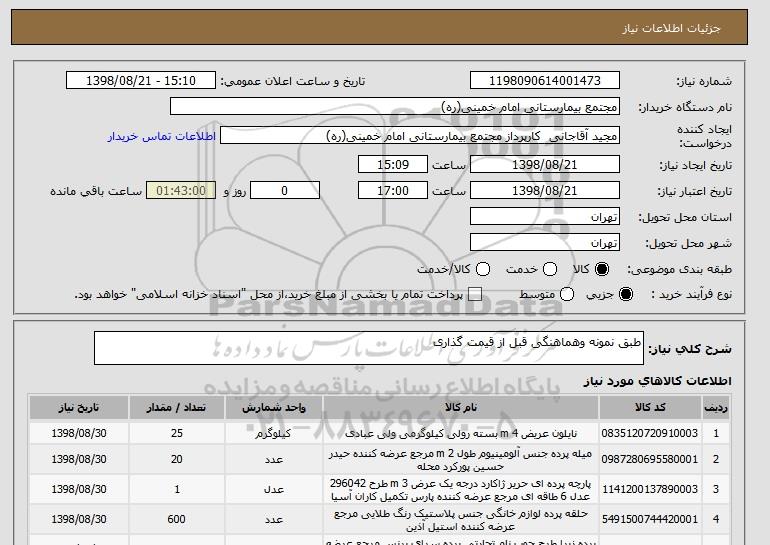Click the نایلون عریض product name in row 1

click(461, 434)
